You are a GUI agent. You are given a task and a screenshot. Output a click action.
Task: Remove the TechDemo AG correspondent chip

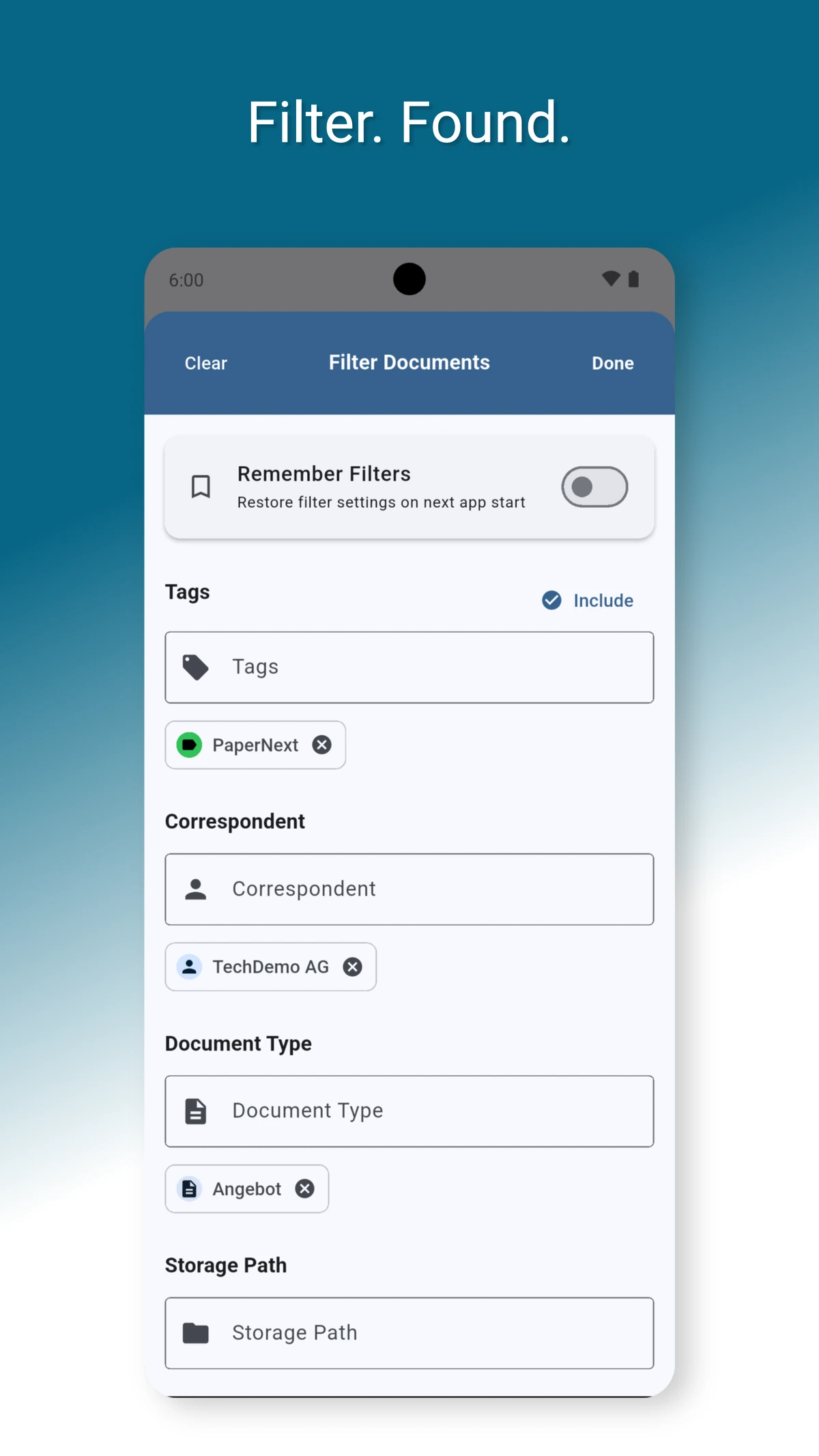click(352, 967)
